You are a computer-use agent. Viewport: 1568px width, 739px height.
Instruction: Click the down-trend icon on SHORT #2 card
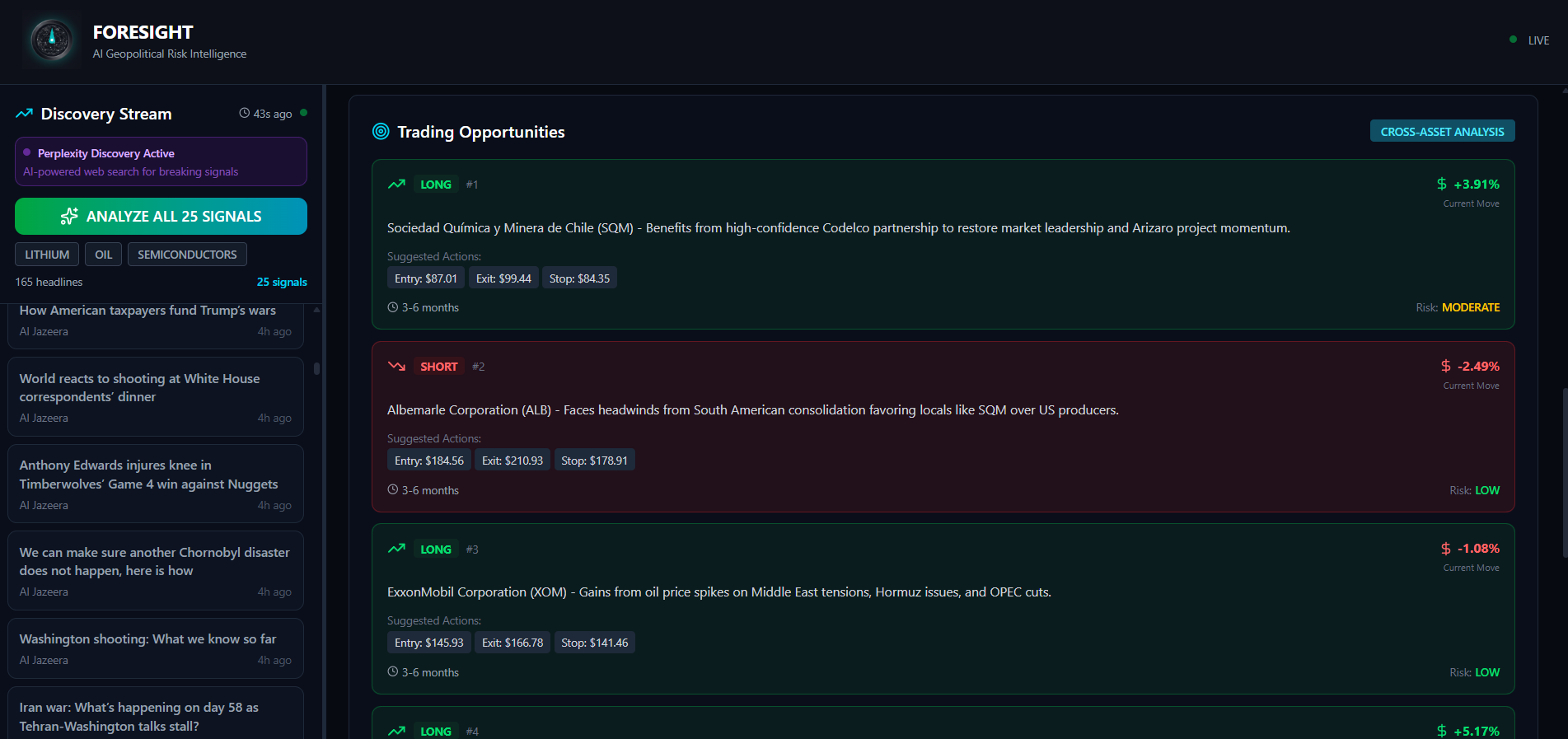(396, 366)
